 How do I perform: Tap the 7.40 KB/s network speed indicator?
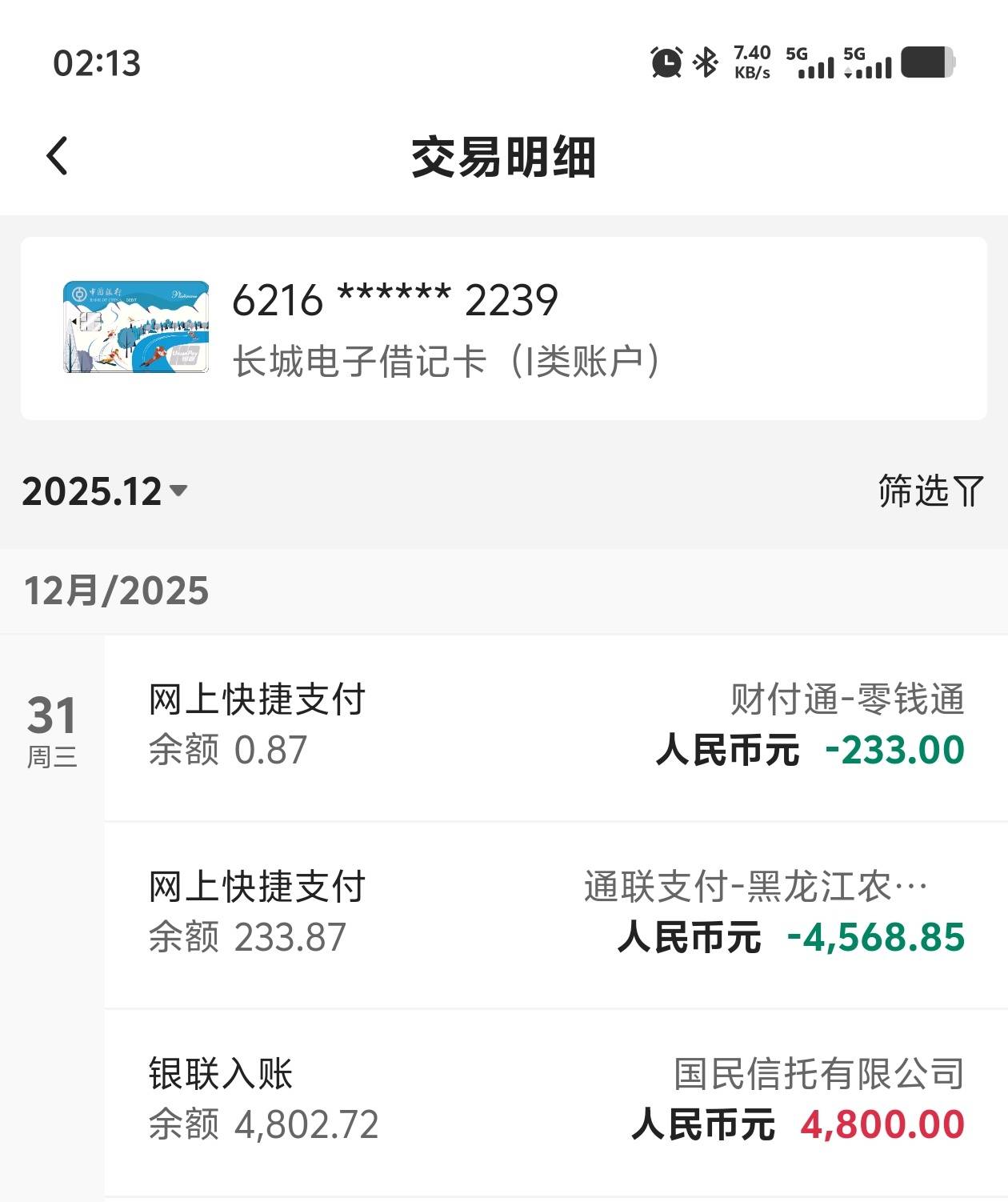click(x=752, y=62)
